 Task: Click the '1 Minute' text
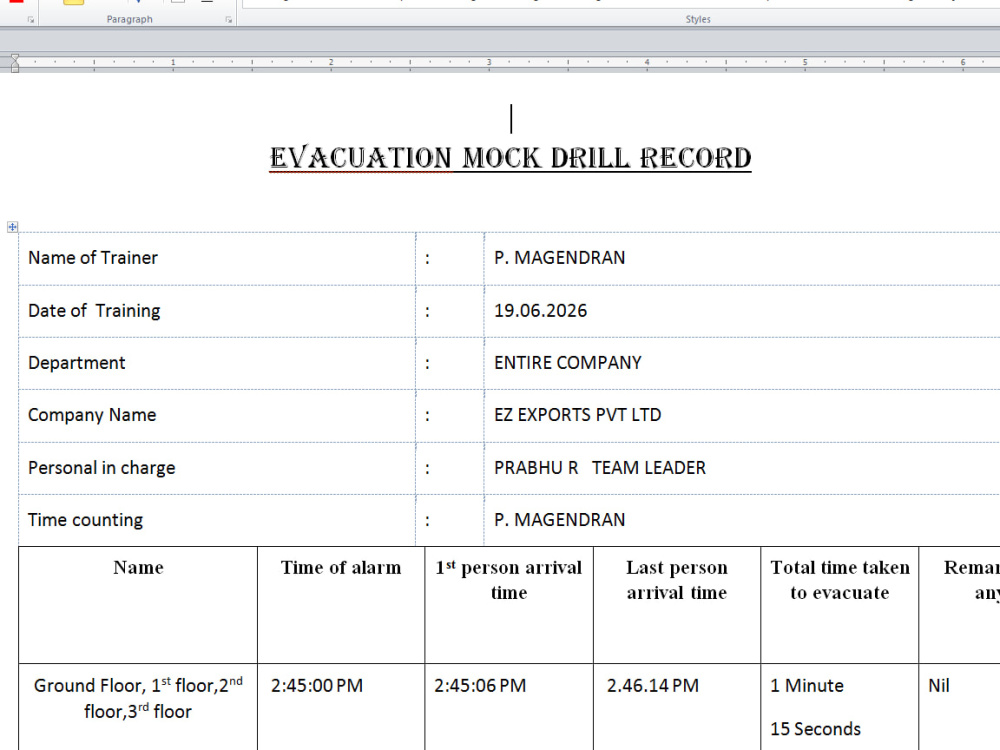[807, 686]
